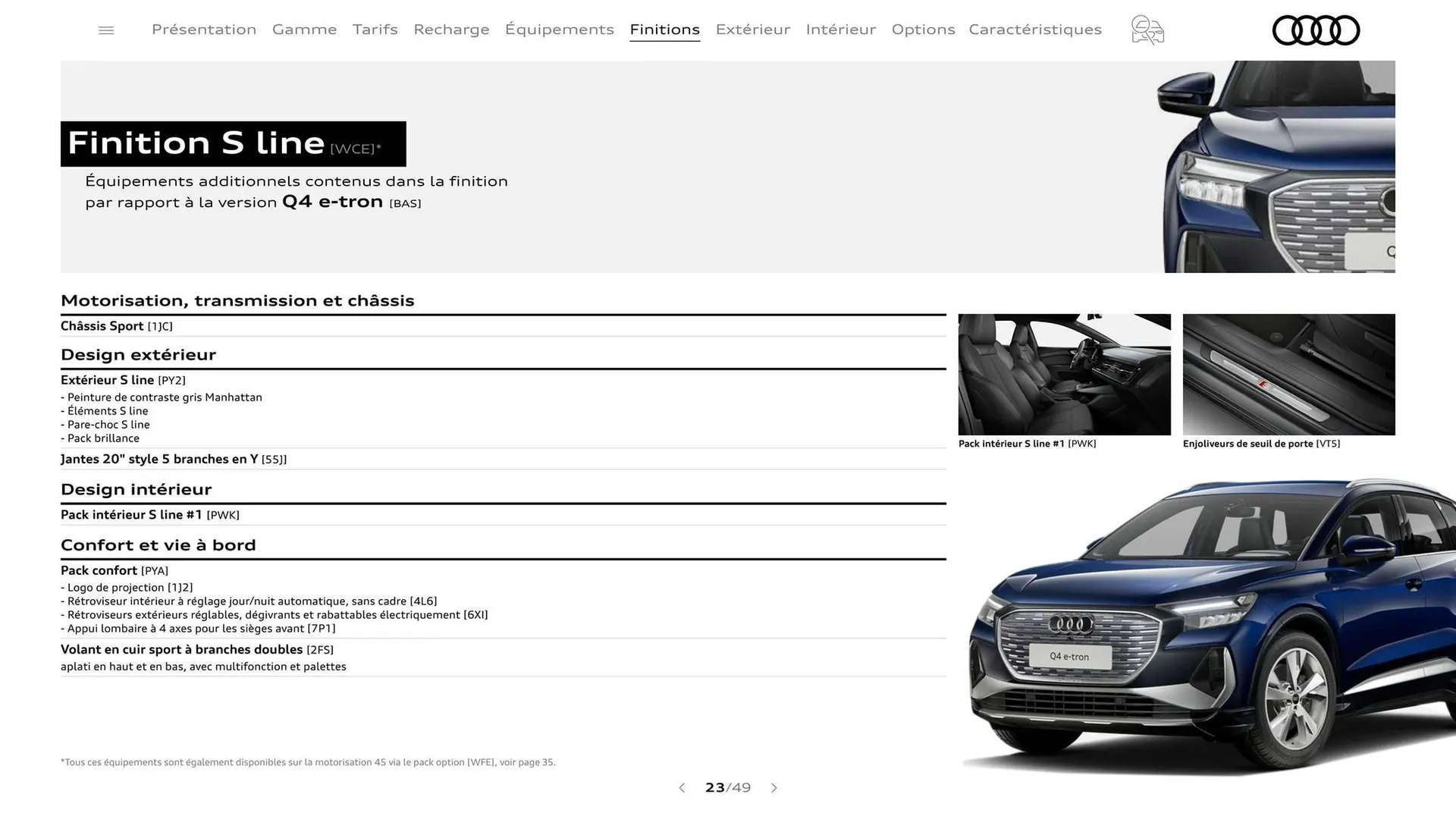
Task: Click the vehicle search dealer icon
Action: (1147, 30)
